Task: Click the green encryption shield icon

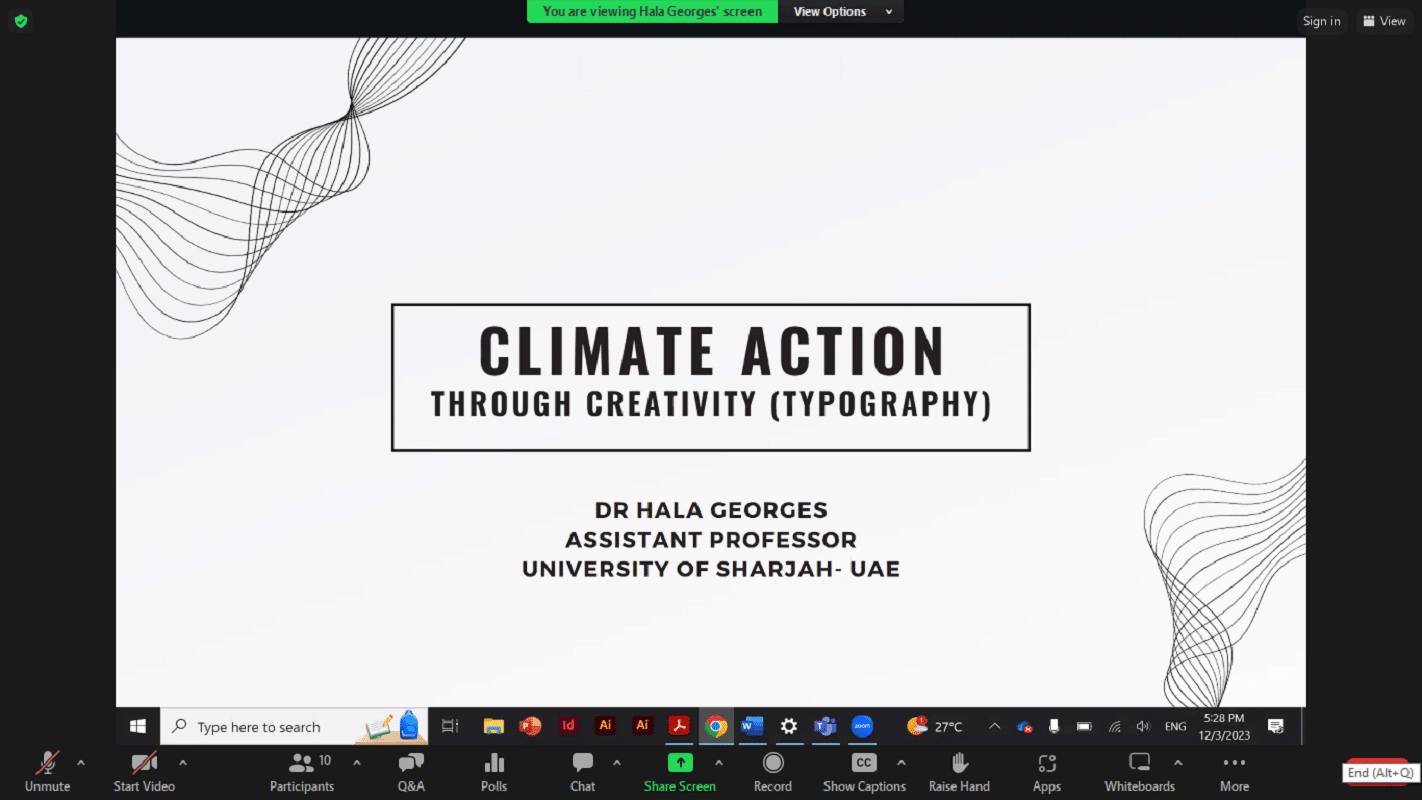Action: [x=20, y=21]
